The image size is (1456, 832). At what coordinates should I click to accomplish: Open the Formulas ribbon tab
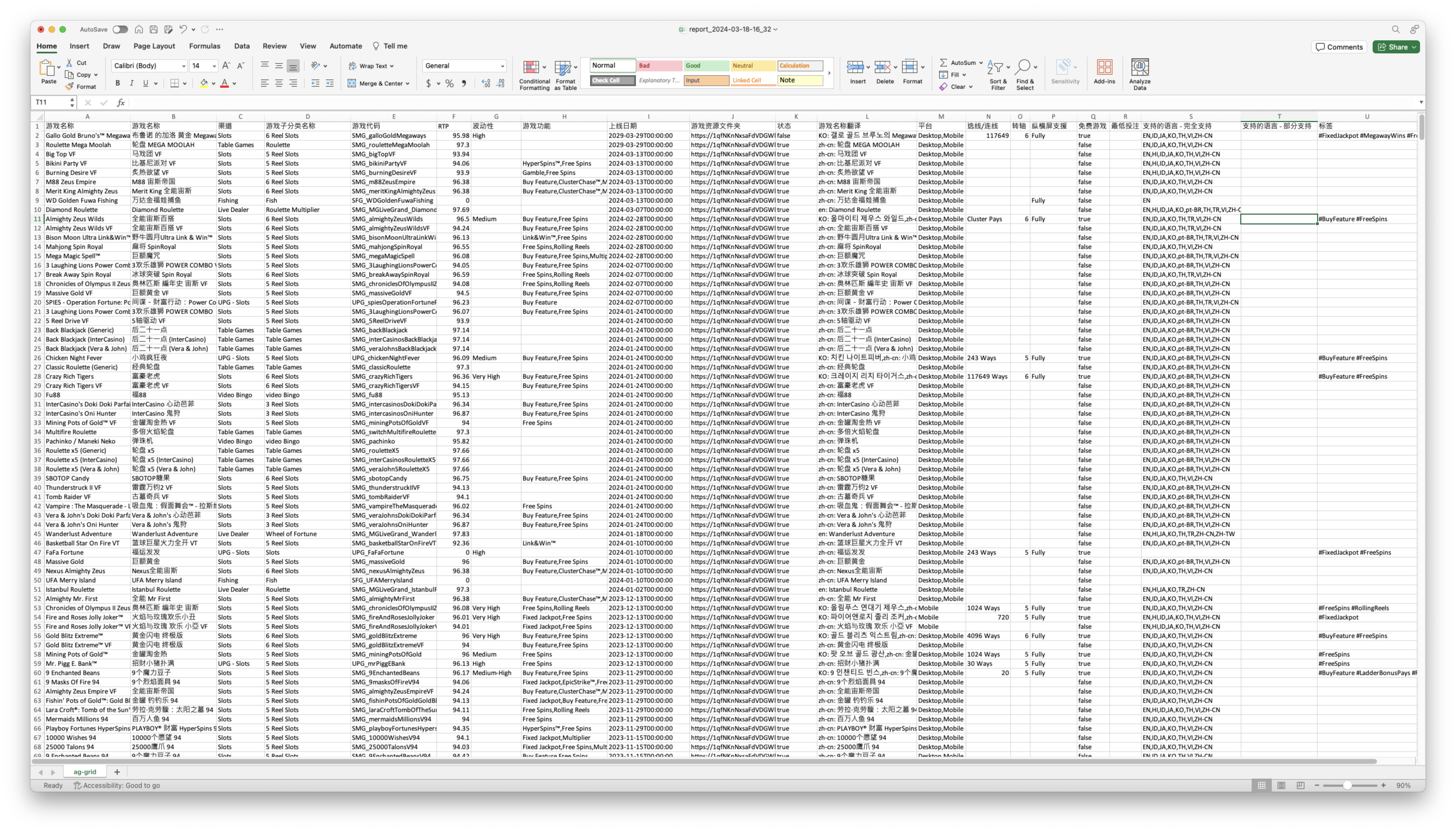tap(205, 46)
